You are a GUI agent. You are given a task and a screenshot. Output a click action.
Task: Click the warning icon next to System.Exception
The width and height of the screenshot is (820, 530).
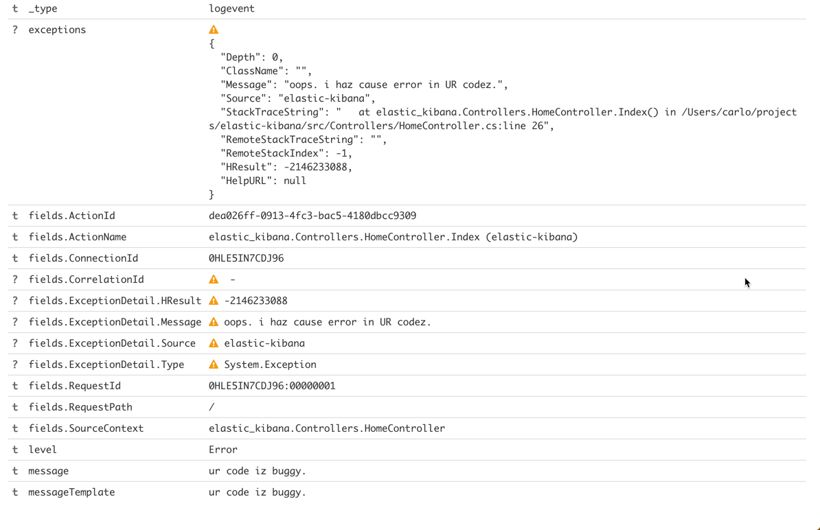213,365
